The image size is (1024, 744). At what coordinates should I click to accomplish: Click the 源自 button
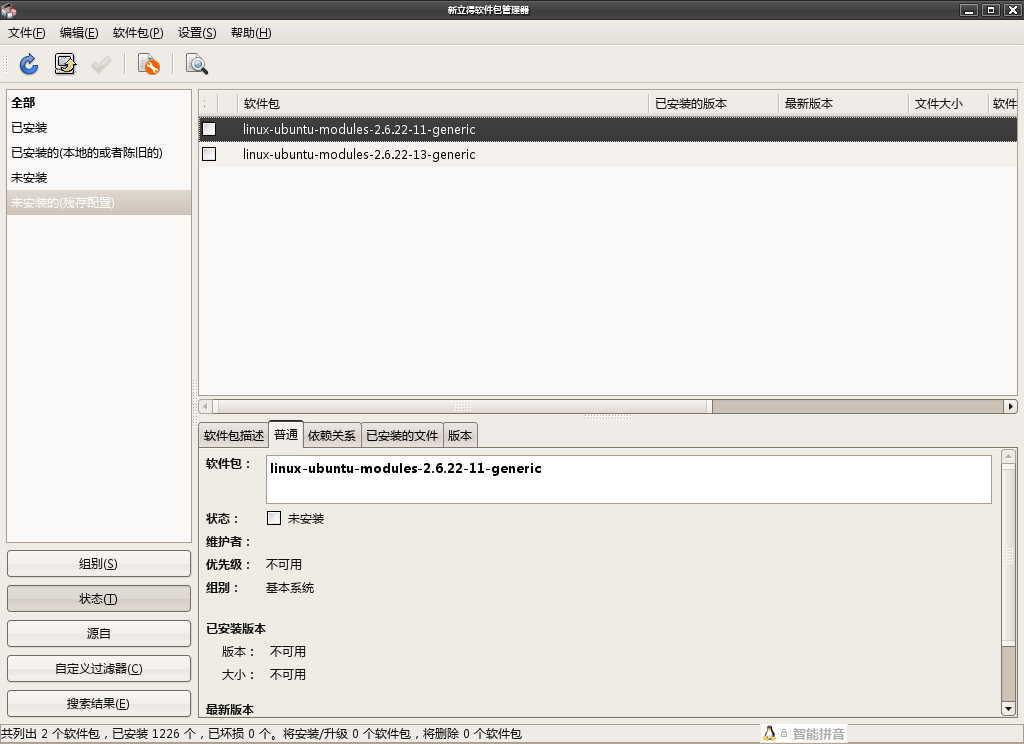click(99, 634)
